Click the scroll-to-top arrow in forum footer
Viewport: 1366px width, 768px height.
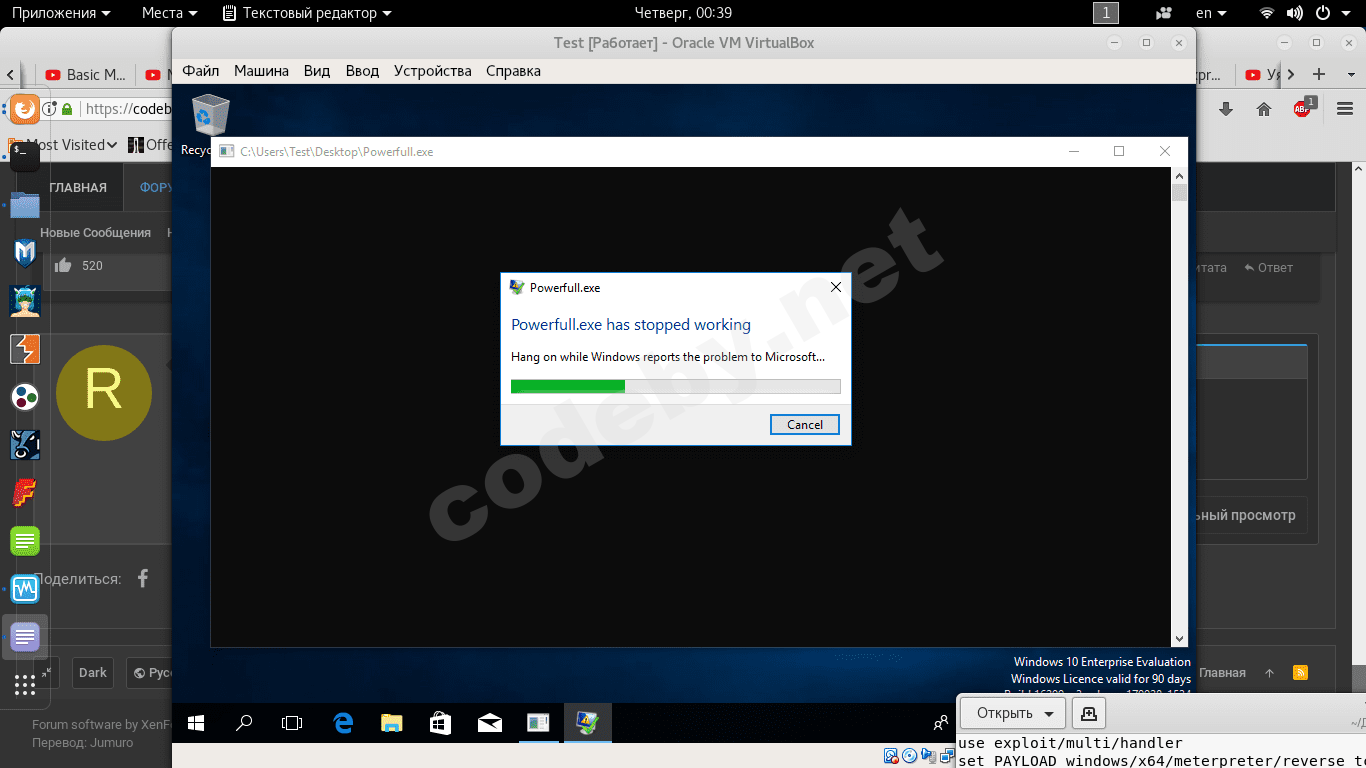pos(1270,673)
